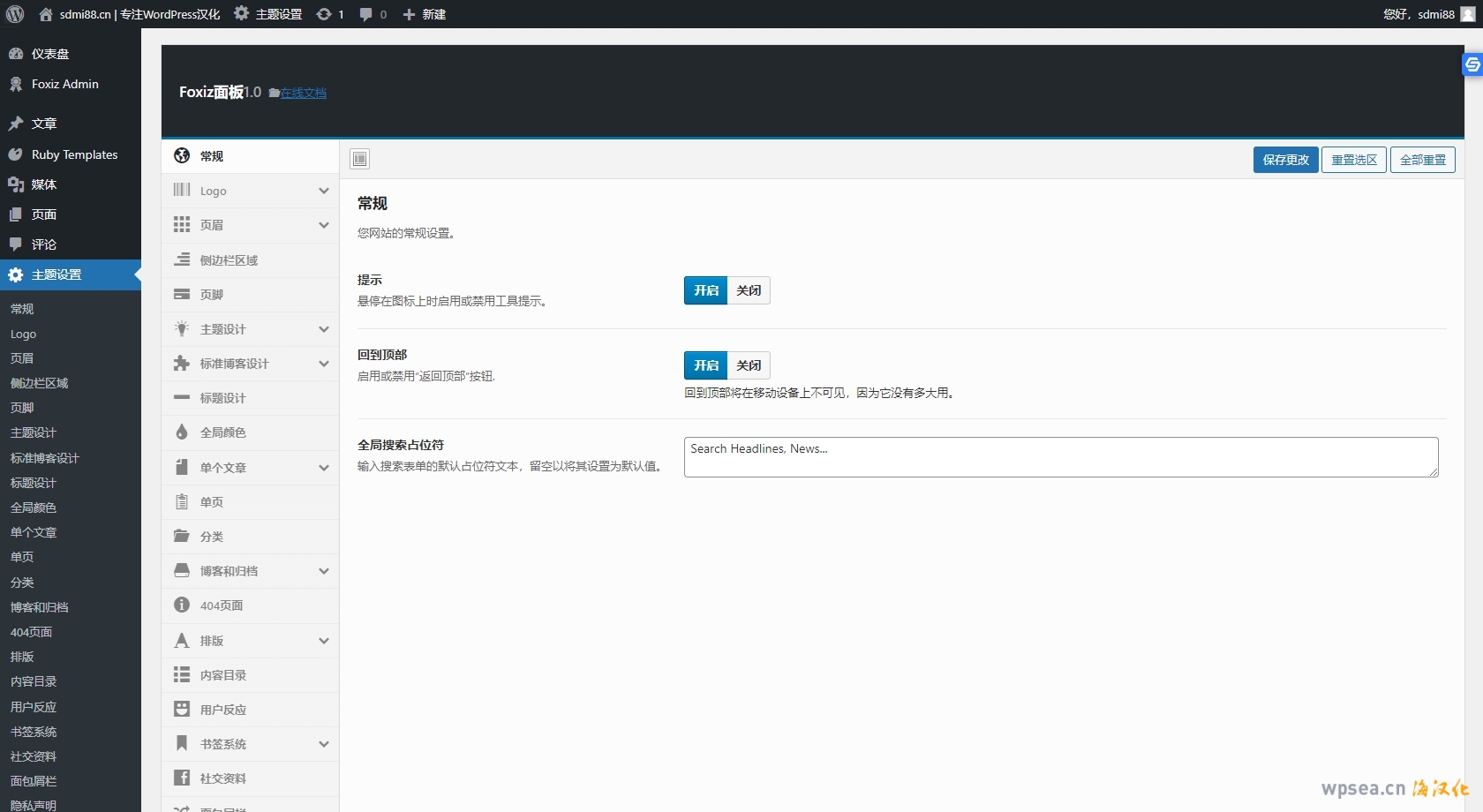Open 文章 in admin menu
The width and height of the screenshot is (1483, 812).
pos(71,124)
